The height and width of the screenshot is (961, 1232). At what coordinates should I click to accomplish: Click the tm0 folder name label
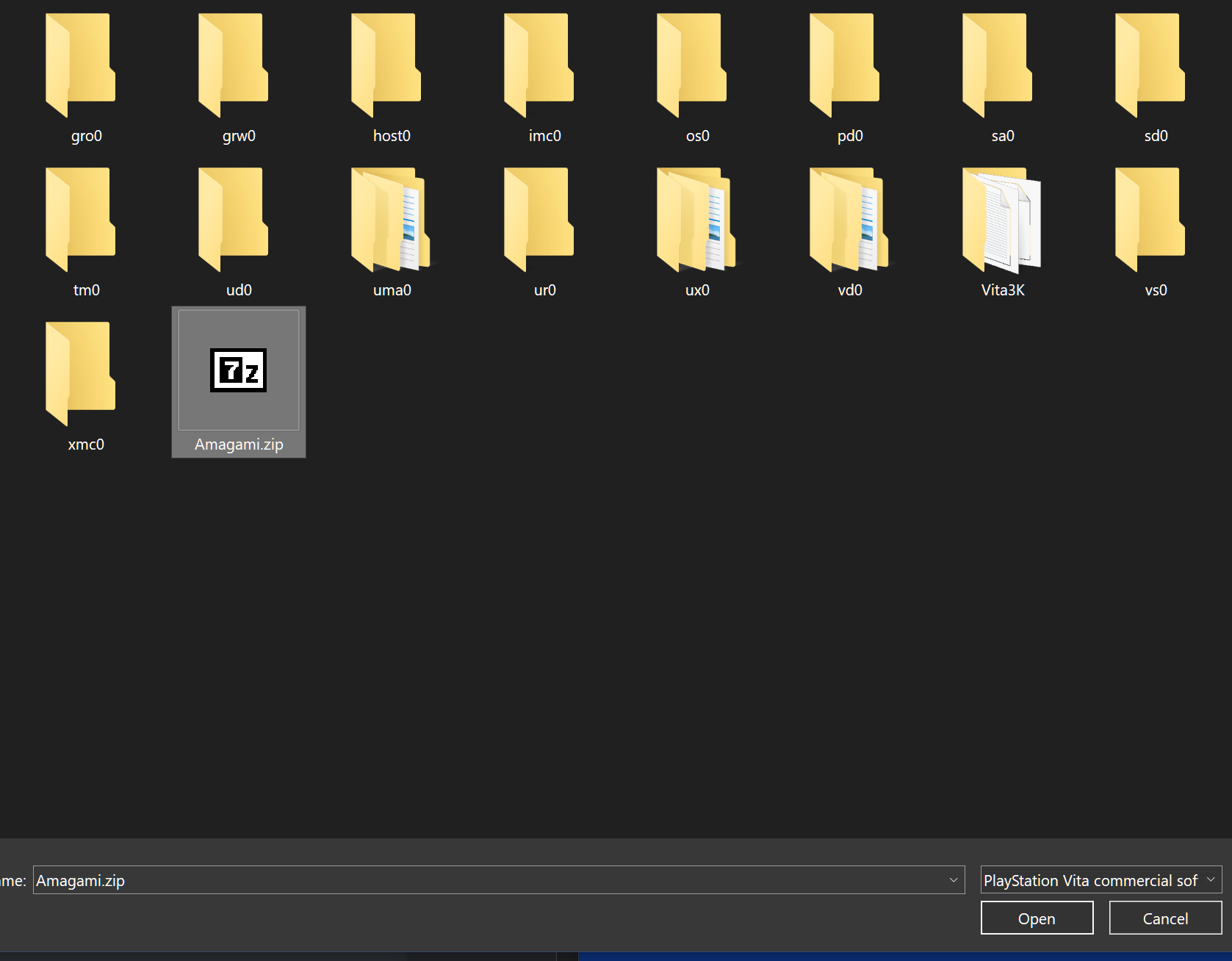click(86, 290)
